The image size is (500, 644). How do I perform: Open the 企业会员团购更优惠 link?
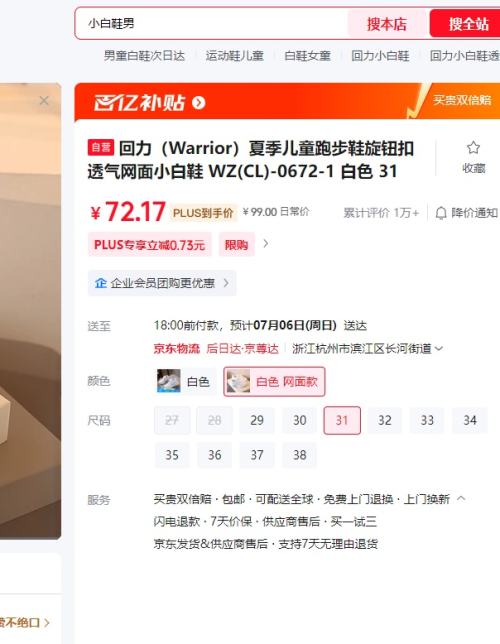point(162,283)
